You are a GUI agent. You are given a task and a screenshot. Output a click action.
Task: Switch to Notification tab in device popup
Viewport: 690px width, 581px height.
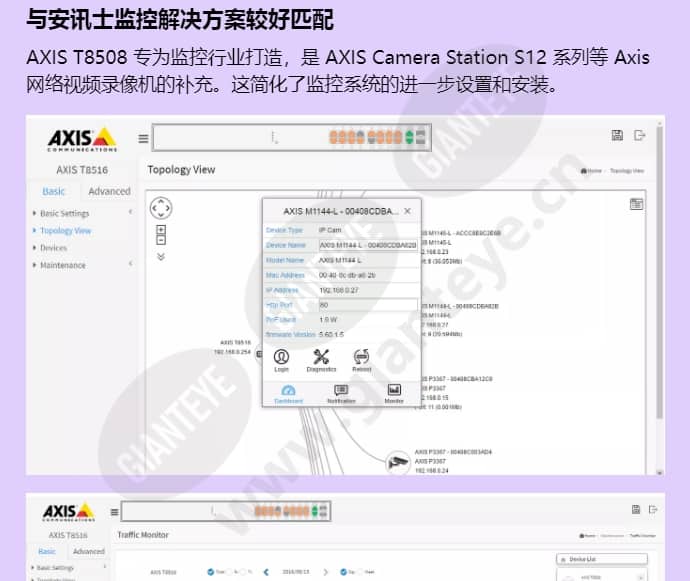[341, 394]
